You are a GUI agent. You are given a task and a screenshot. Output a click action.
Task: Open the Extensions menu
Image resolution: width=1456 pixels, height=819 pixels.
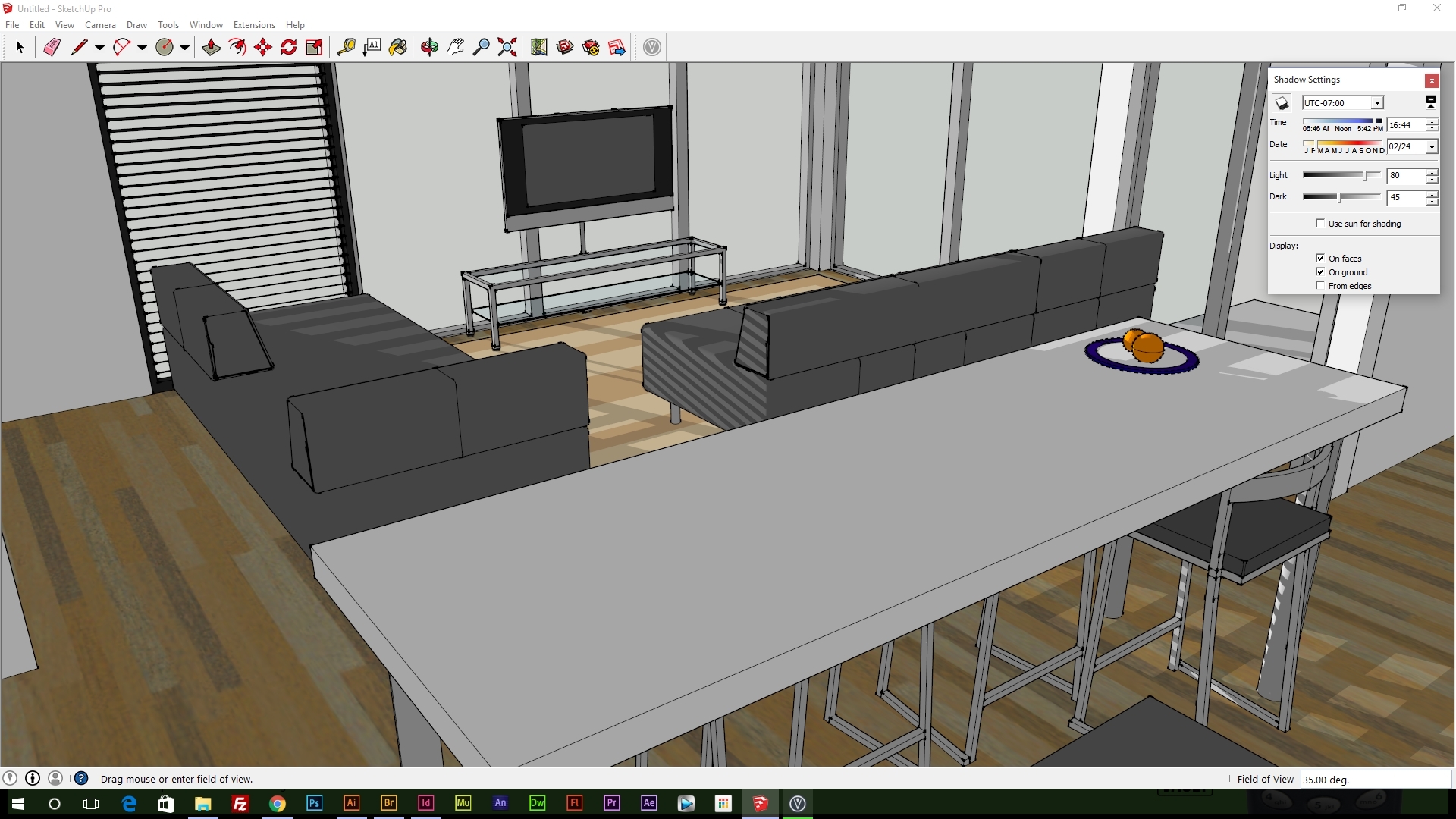[254, 25]
